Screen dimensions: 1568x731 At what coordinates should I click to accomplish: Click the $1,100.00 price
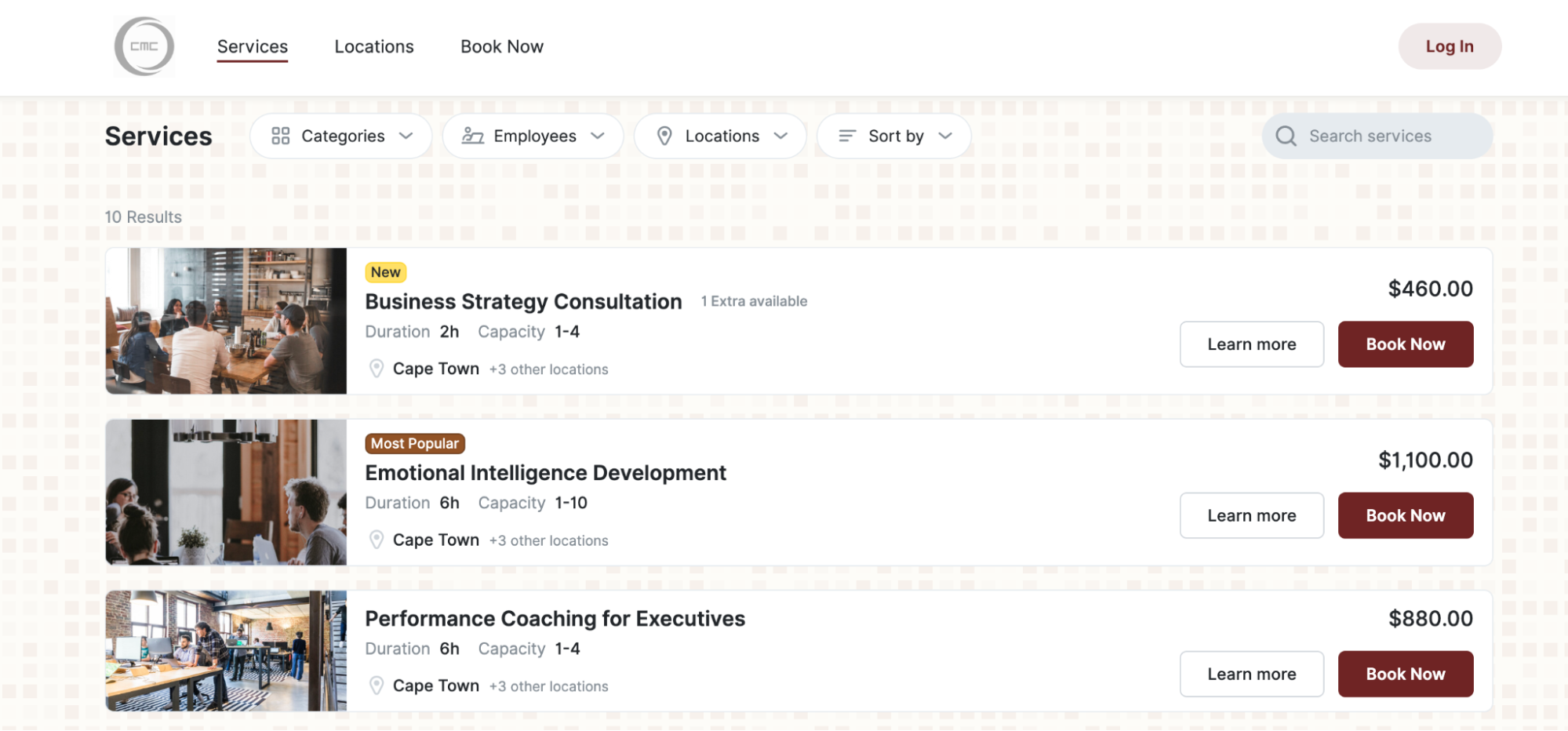point(1426,460)
